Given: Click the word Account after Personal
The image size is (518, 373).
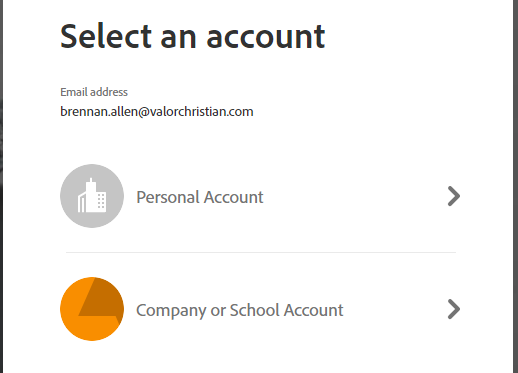Looking at the screenshot, I should pos(234,197).
